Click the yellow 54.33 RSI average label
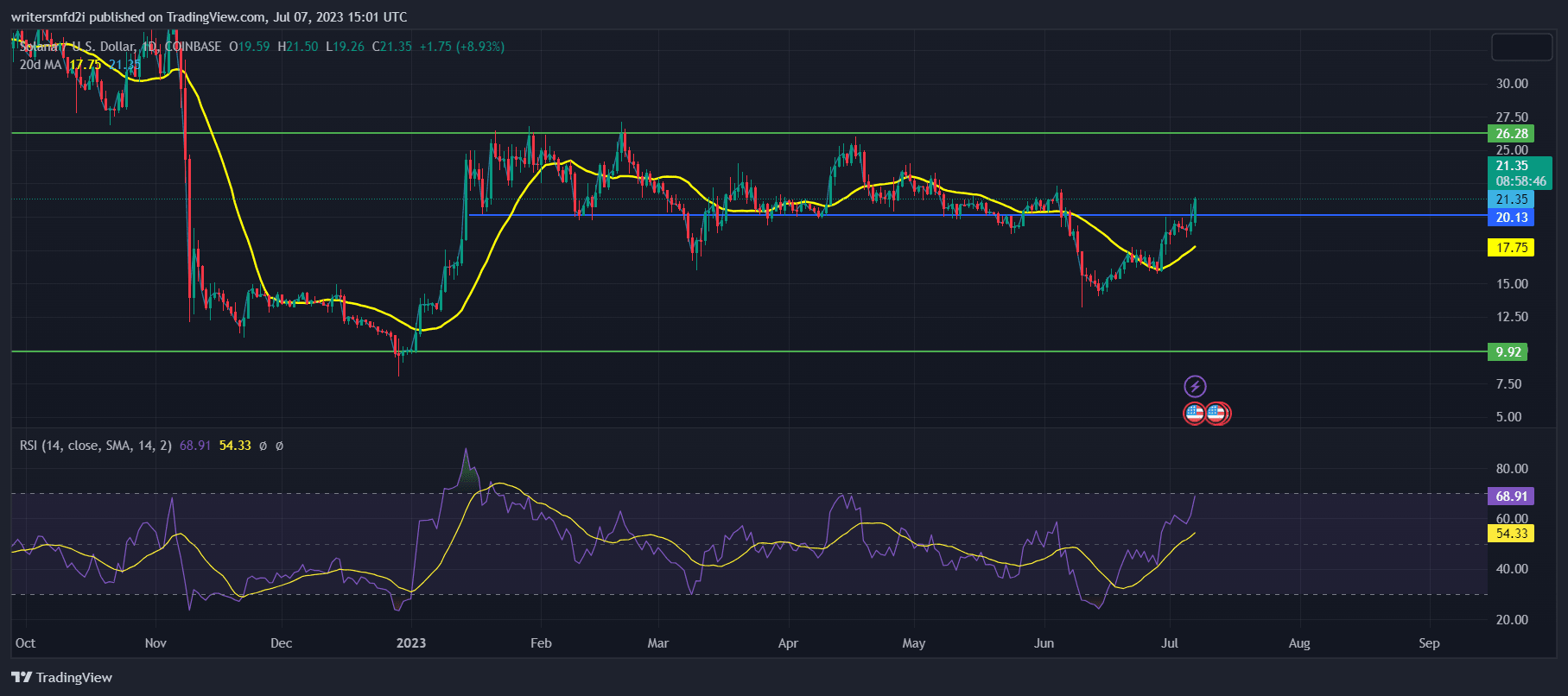 (x=1511, y=534)
